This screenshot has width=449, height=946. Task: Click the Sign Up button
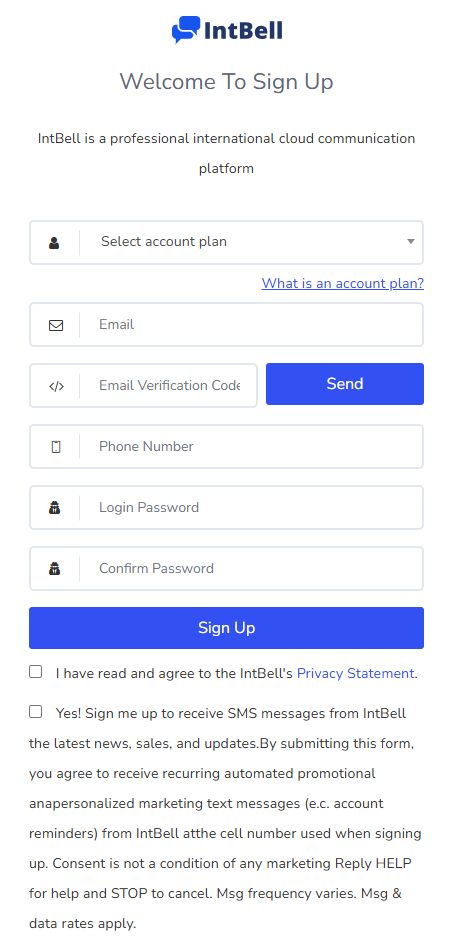(x=226, y=628)
